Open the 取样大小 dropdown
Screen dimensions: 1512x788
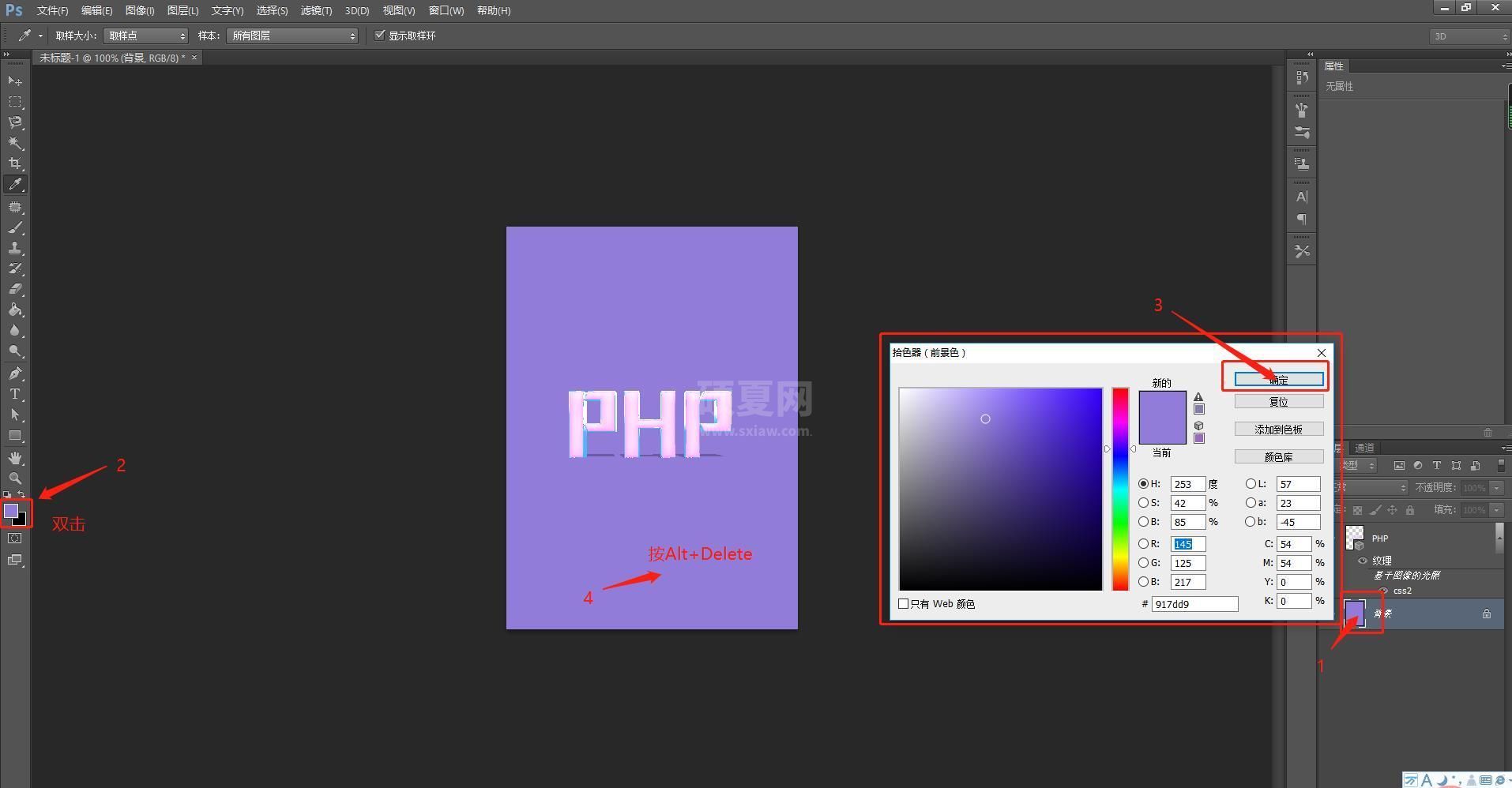(x=145, y=36)
